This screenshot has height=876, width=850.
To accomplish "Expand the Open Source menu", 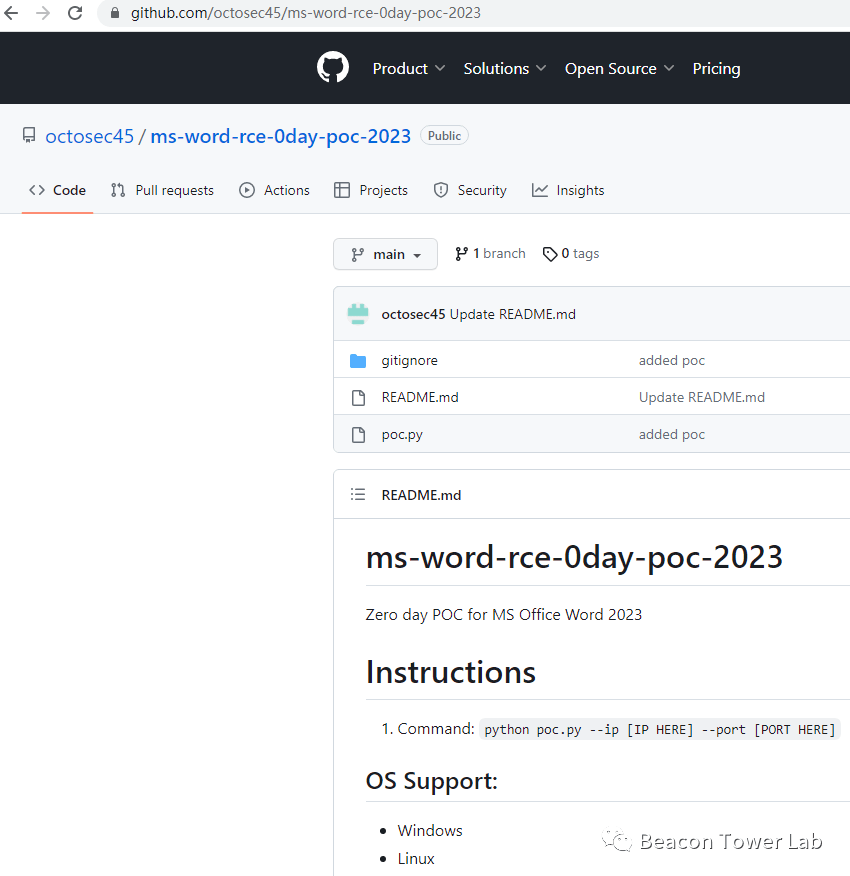I will pyautogui.click(x=619, y=68).
